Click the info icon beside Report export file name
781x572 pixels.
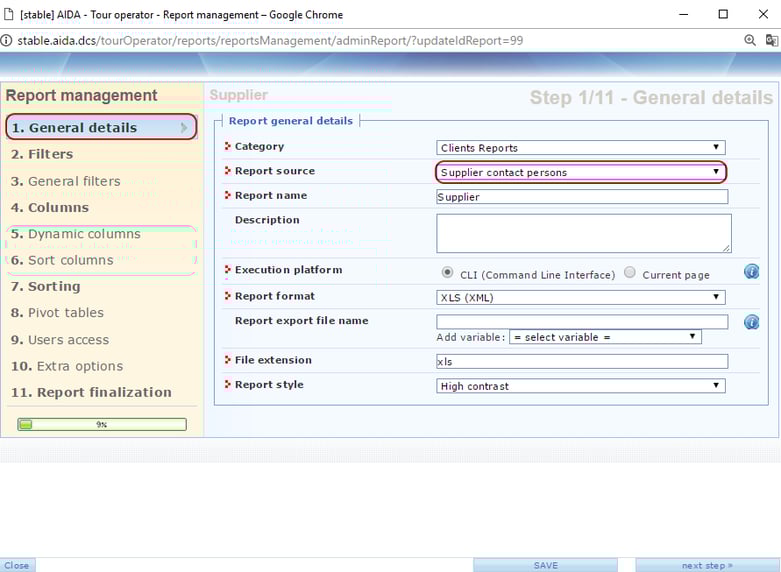click(x=751, y=322)
